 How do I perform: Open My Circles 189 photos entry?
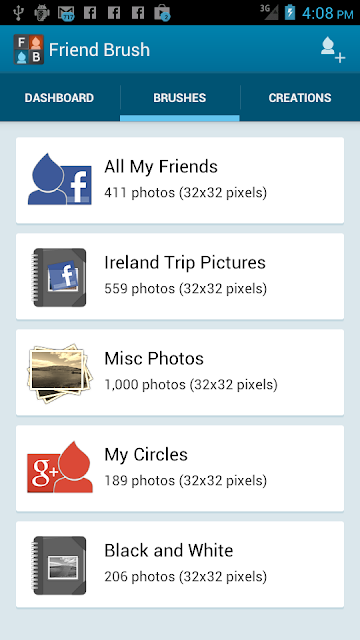(180, 468)
